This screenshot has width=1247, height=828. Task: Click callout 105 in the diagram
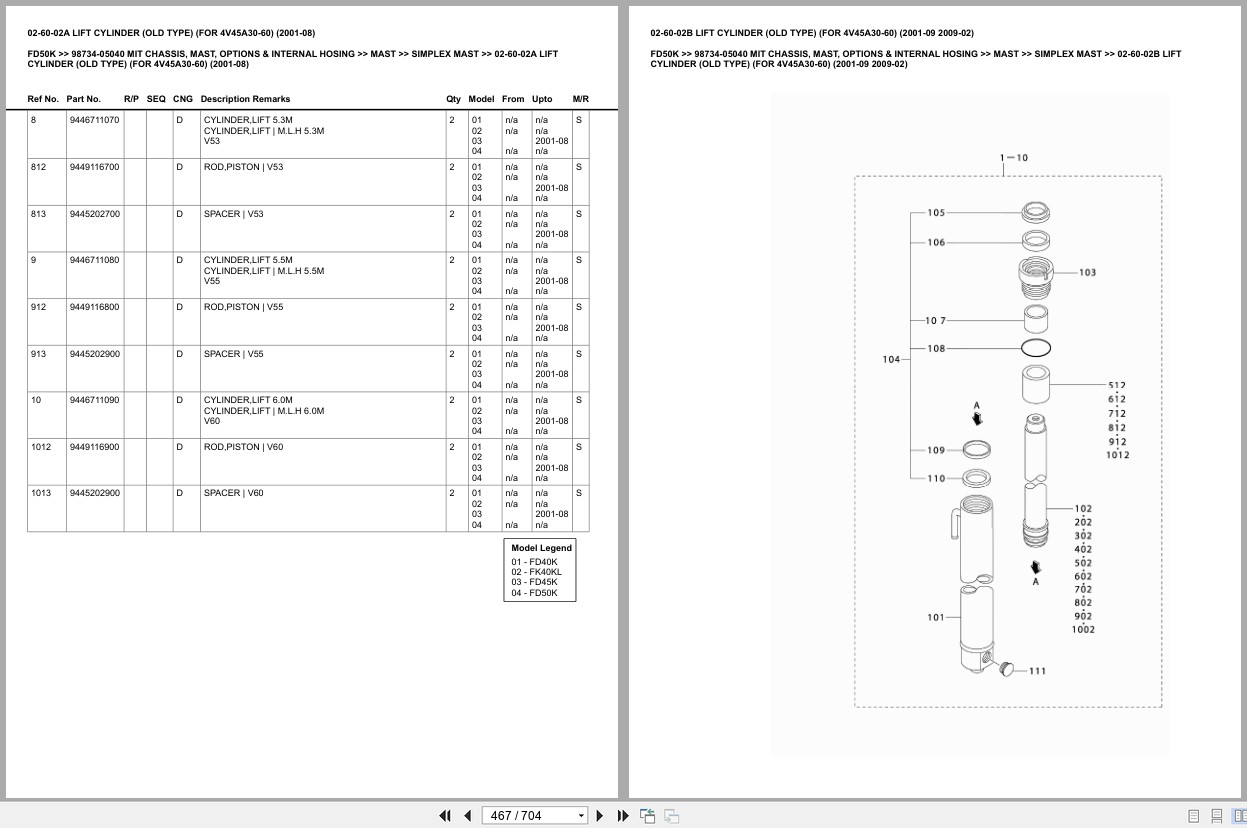point(936,213)
